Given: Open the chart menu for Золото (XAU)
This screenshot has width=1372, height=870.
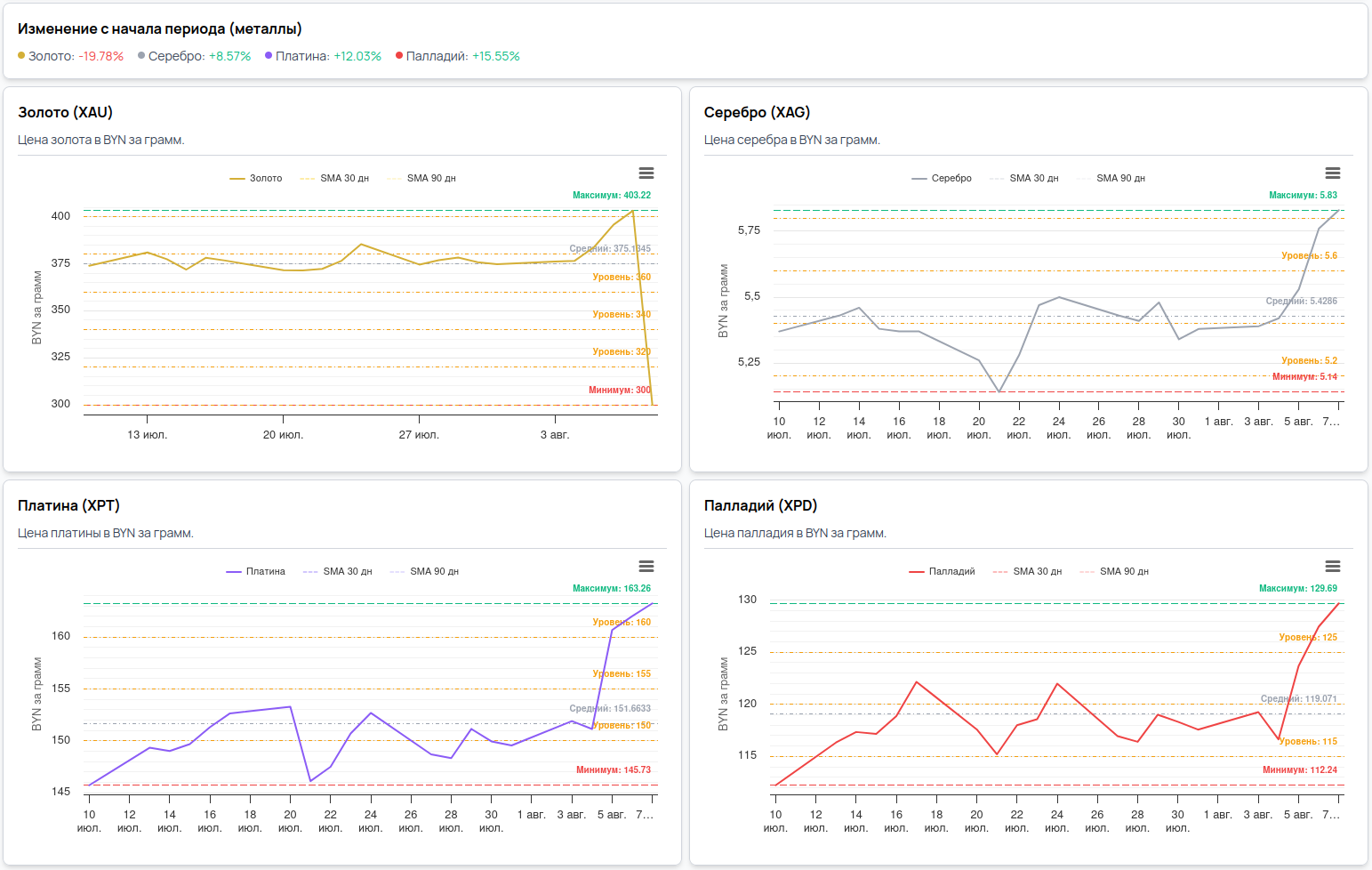Looking at the screenshot, I should click(x=646, y=173).
